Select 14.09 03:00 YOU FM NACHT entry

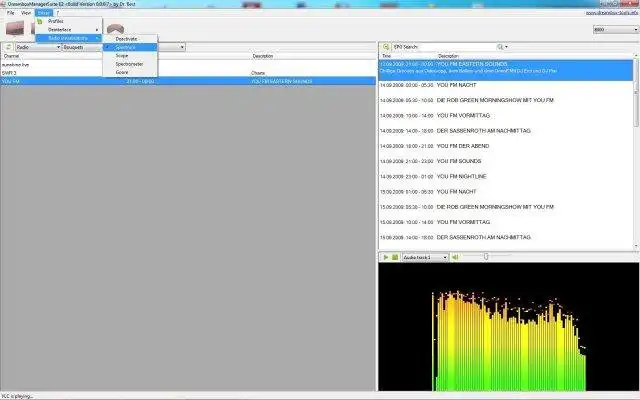pyautogui.click(x=506, y=85)
